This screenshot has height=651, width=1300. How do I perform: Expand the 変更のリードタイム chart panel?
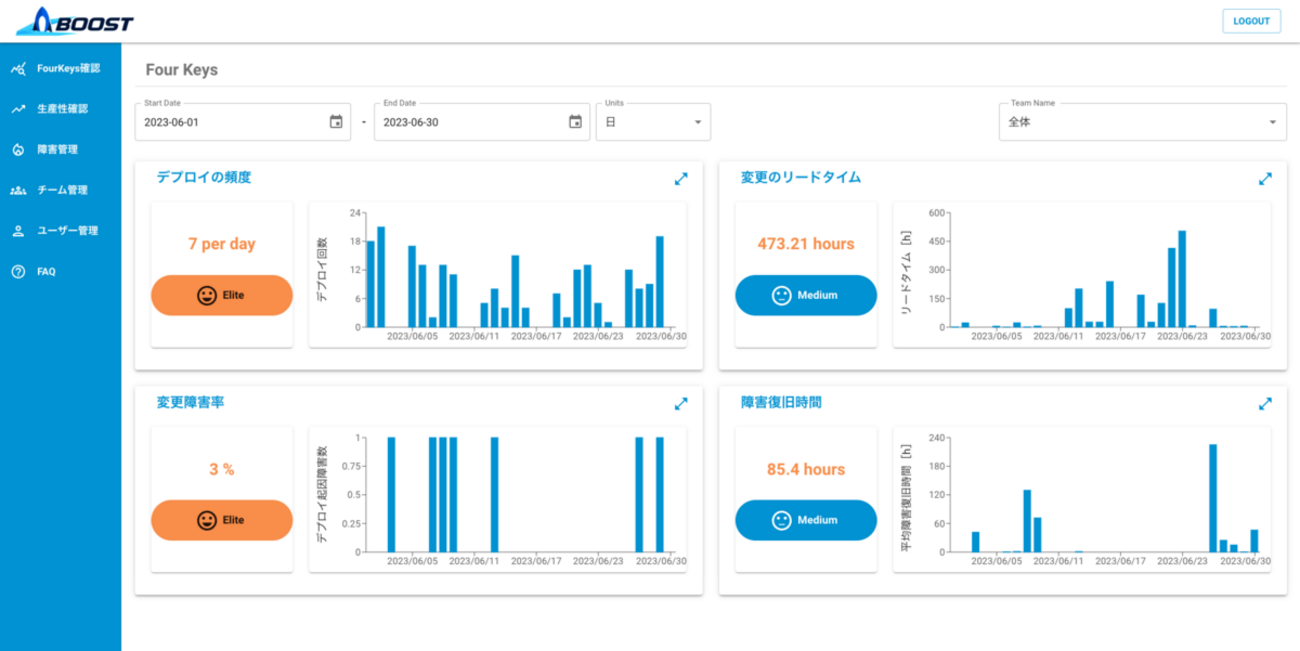tap(1265, 179)
